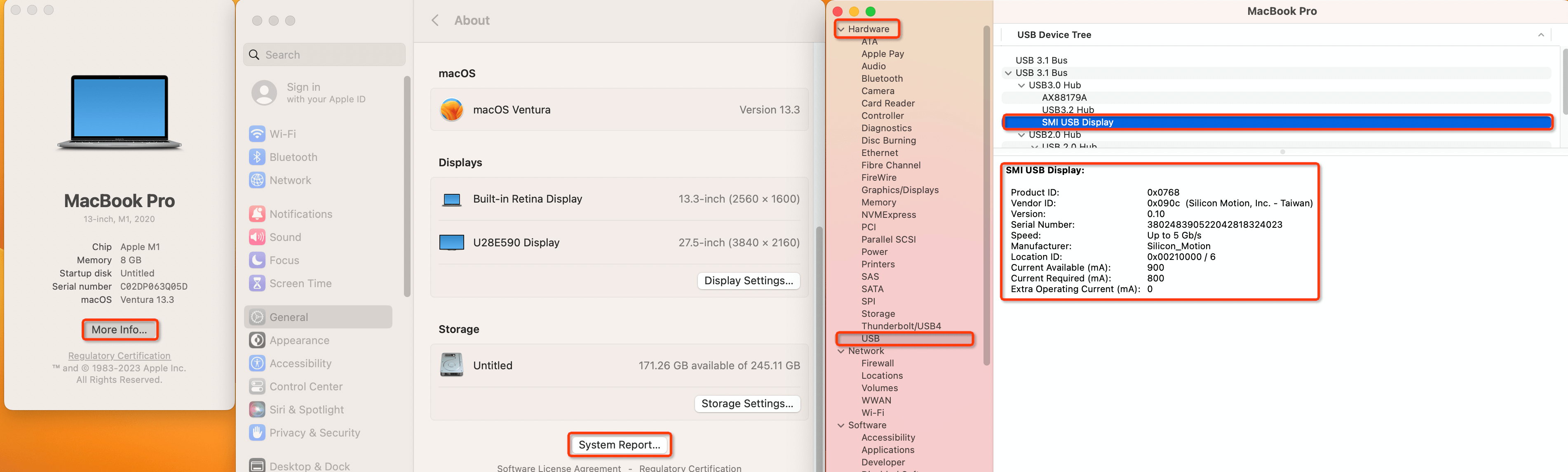Select AX88179A device in USB tree
Viewport: 1568px width, 472px height.
tap(1064, 97)
